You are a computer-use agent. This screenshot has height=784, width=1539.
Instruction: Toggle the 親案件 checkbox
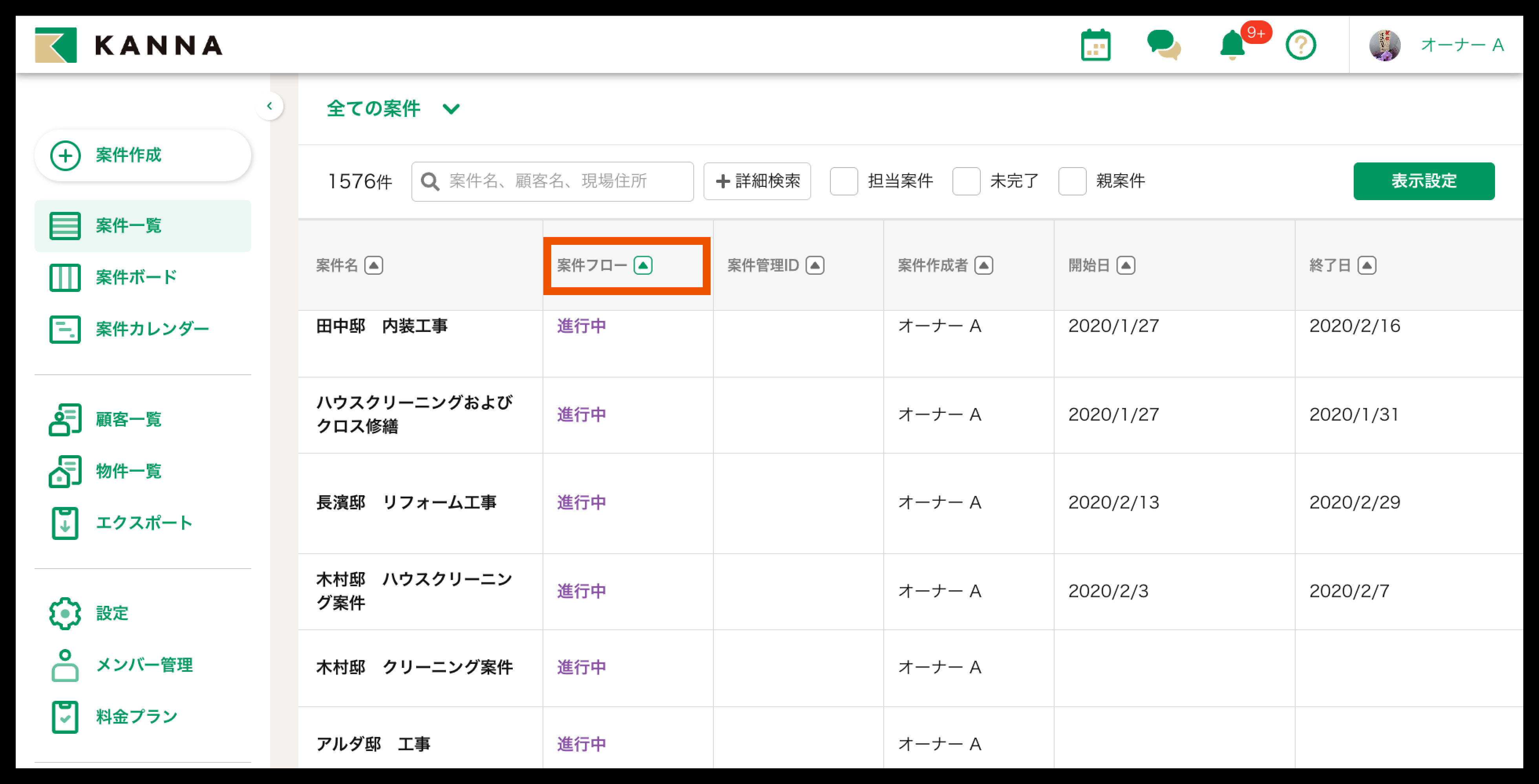coord(1072,181)
